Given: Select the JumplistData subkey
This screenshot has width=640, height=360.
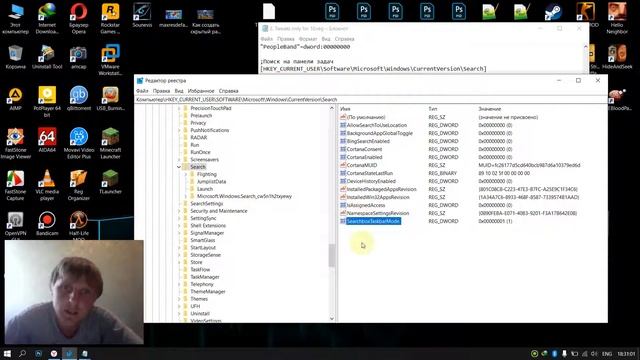Looking at the screenshot, I should (x=211, y=182).
